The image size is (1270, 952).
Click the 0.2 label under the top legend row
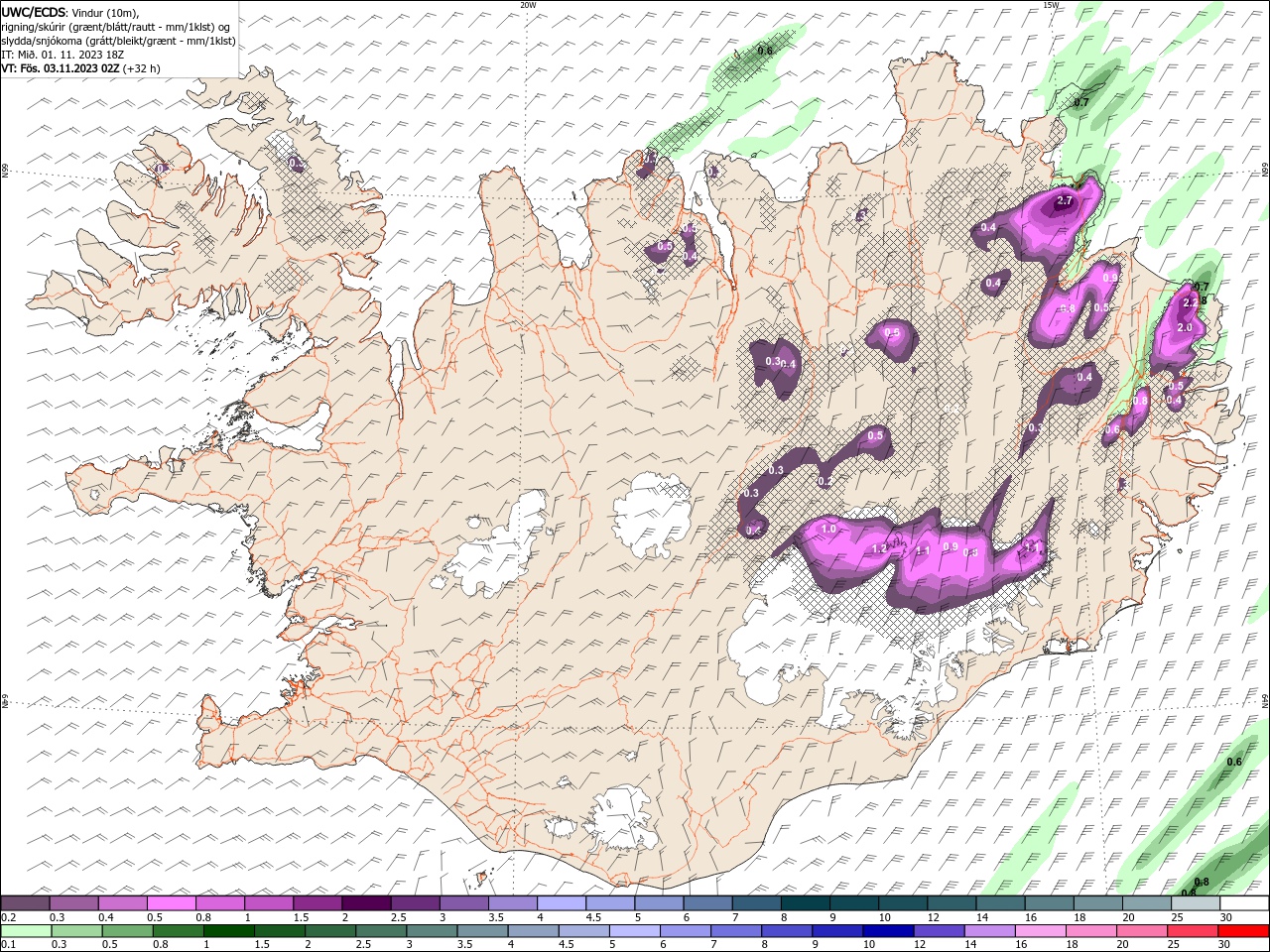[x=9, y=917]
